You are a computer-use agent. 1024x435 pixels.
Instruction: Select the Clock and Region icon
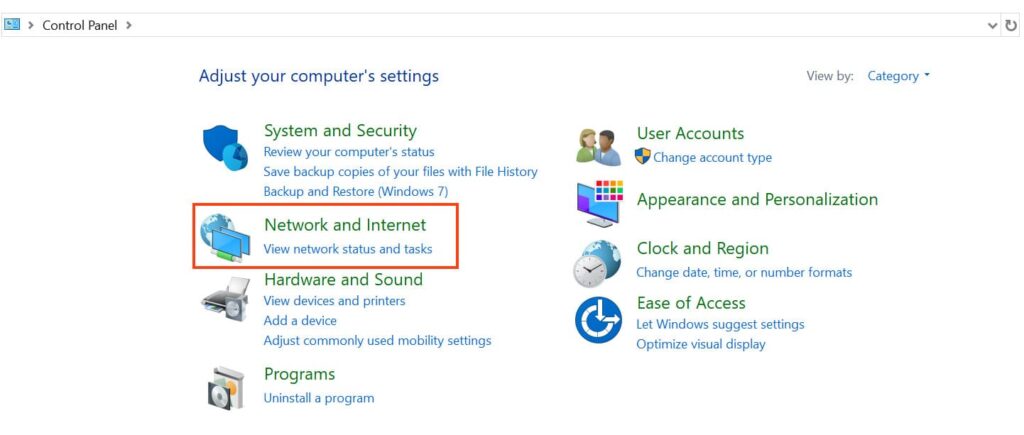[597, 263]
